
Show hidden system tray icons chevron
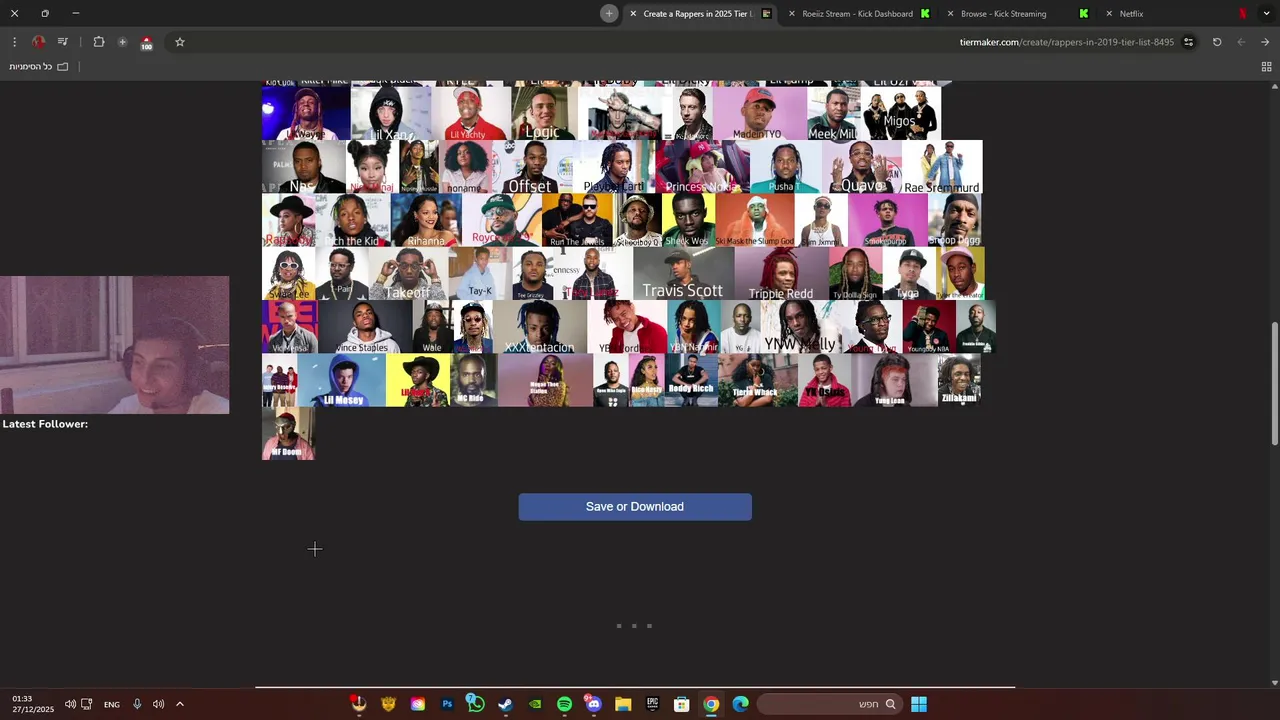click(x=180, y=704)
